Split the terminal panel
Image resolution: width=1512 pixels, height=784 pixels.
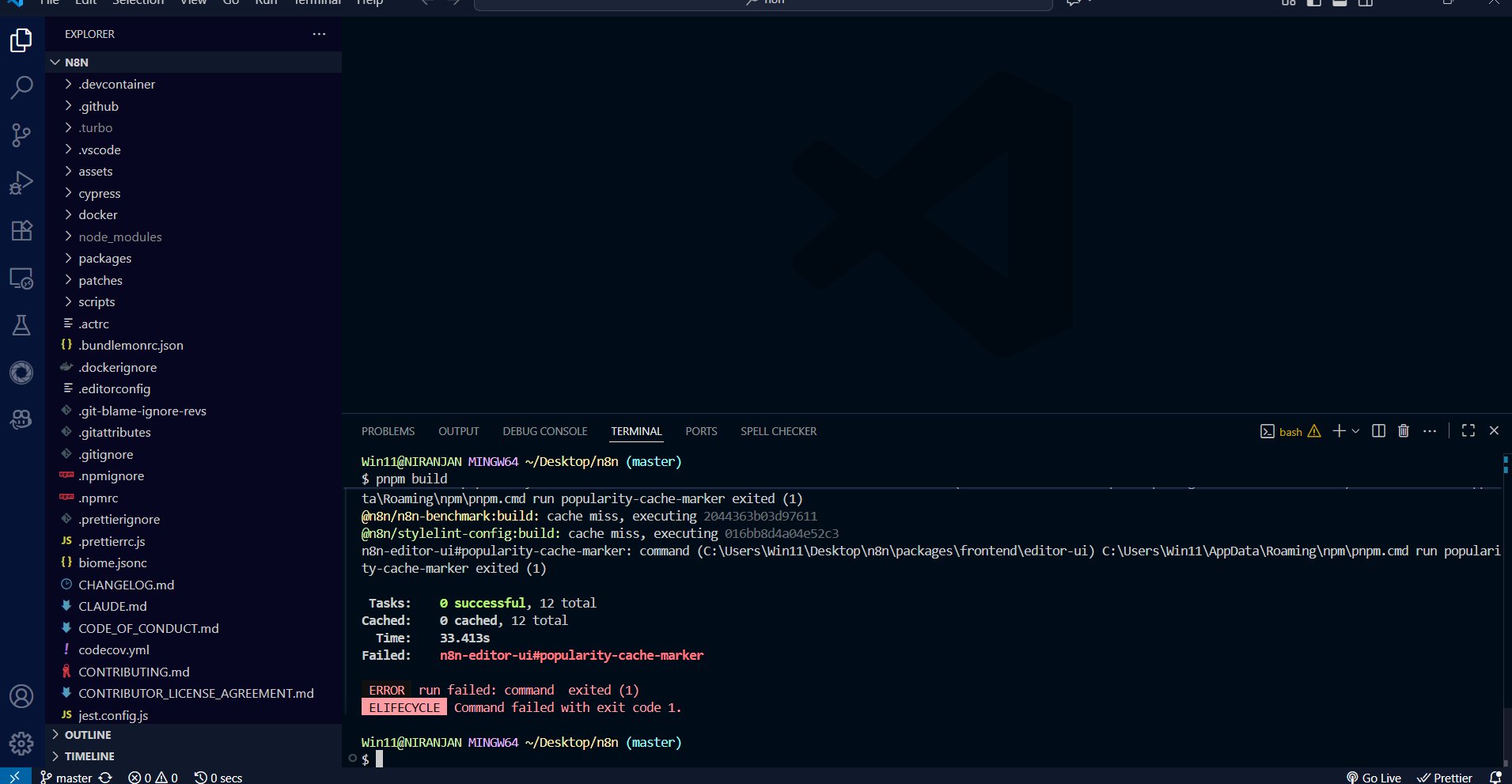(1378, 431)
